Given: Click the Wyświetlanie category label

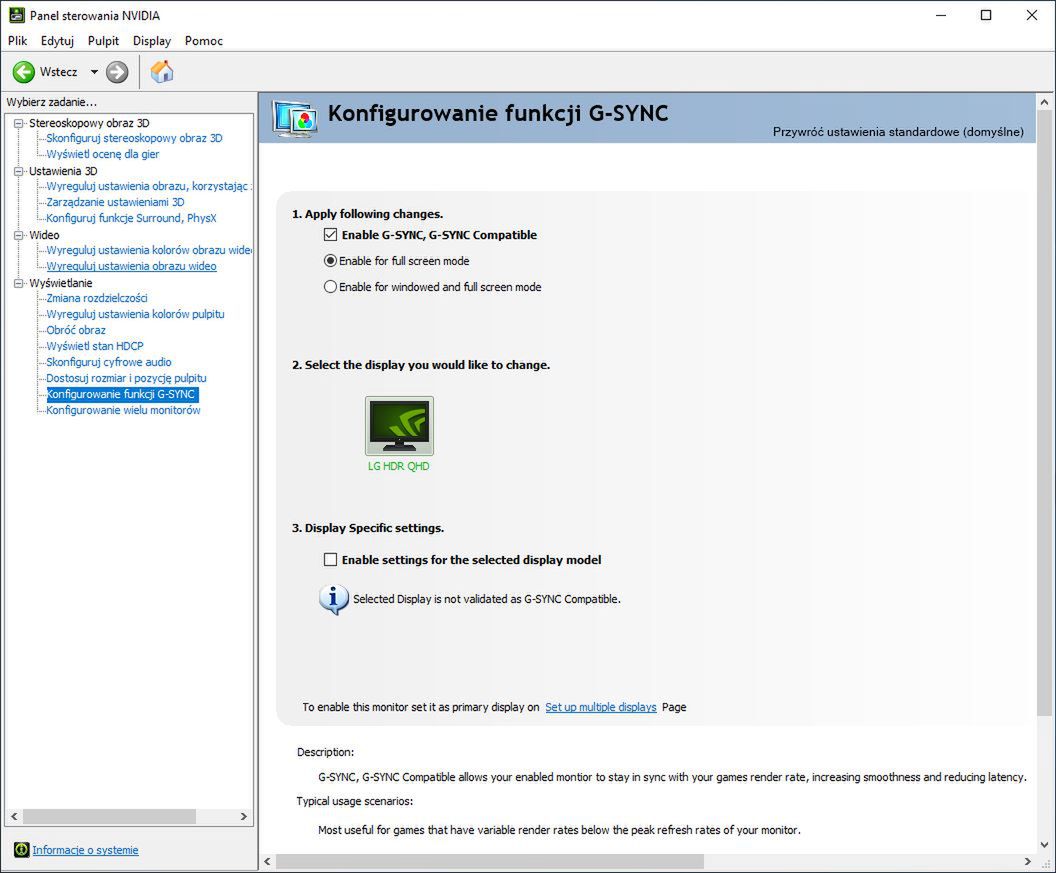Looking at the screenshot, I should 61,283.
